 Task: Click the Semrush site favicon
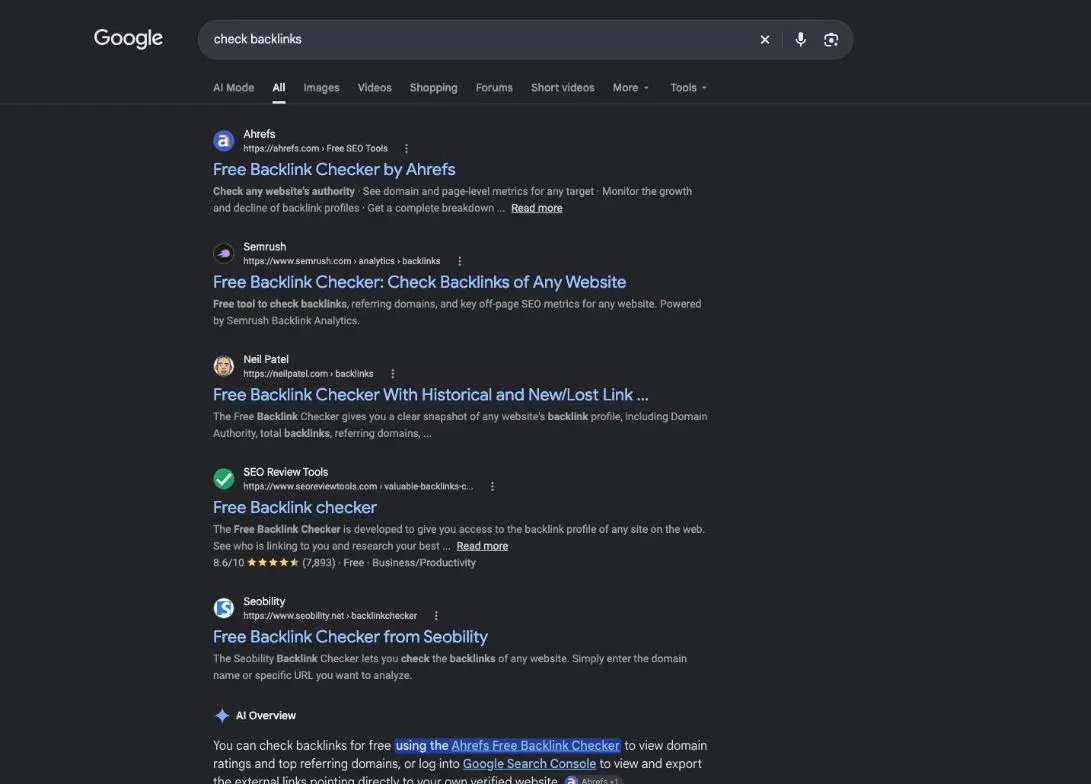tap(223, 254)
